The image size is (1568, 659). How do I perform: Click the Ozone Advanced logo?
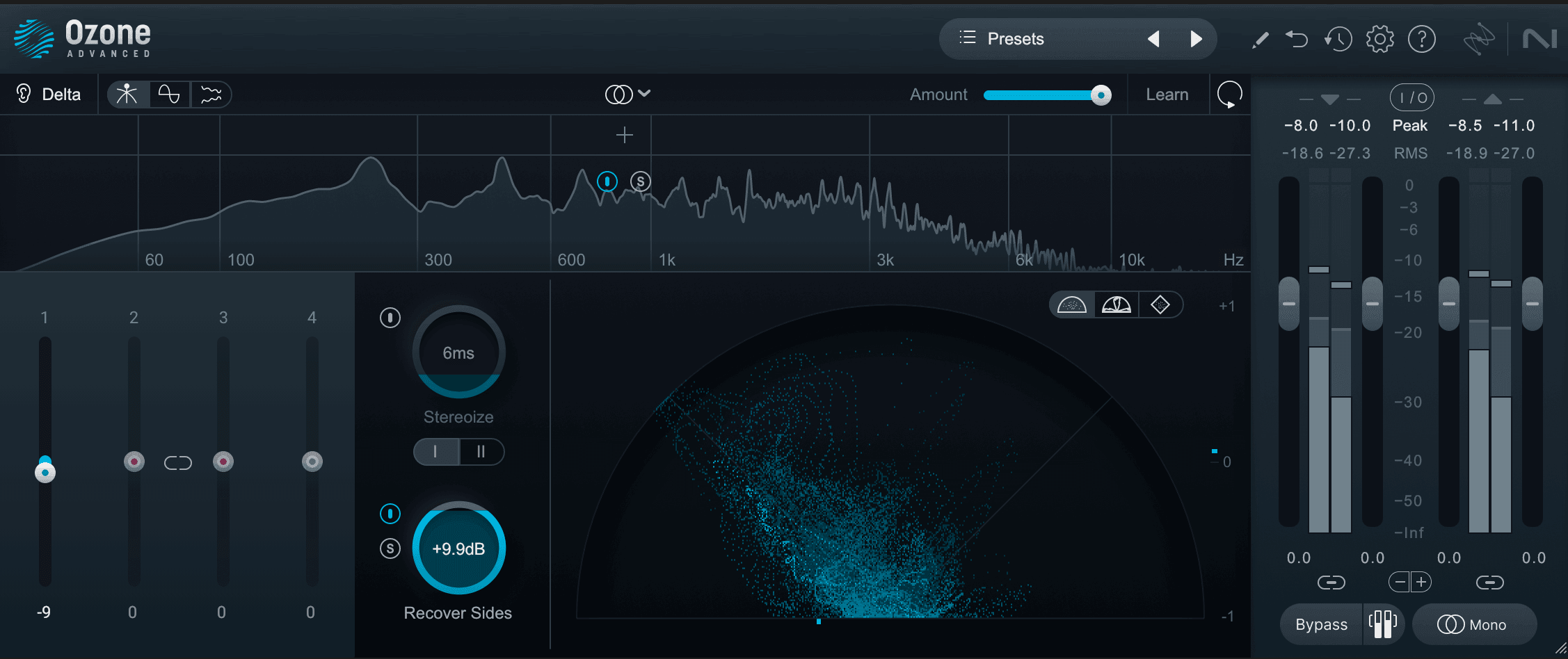tap(82, 38)
